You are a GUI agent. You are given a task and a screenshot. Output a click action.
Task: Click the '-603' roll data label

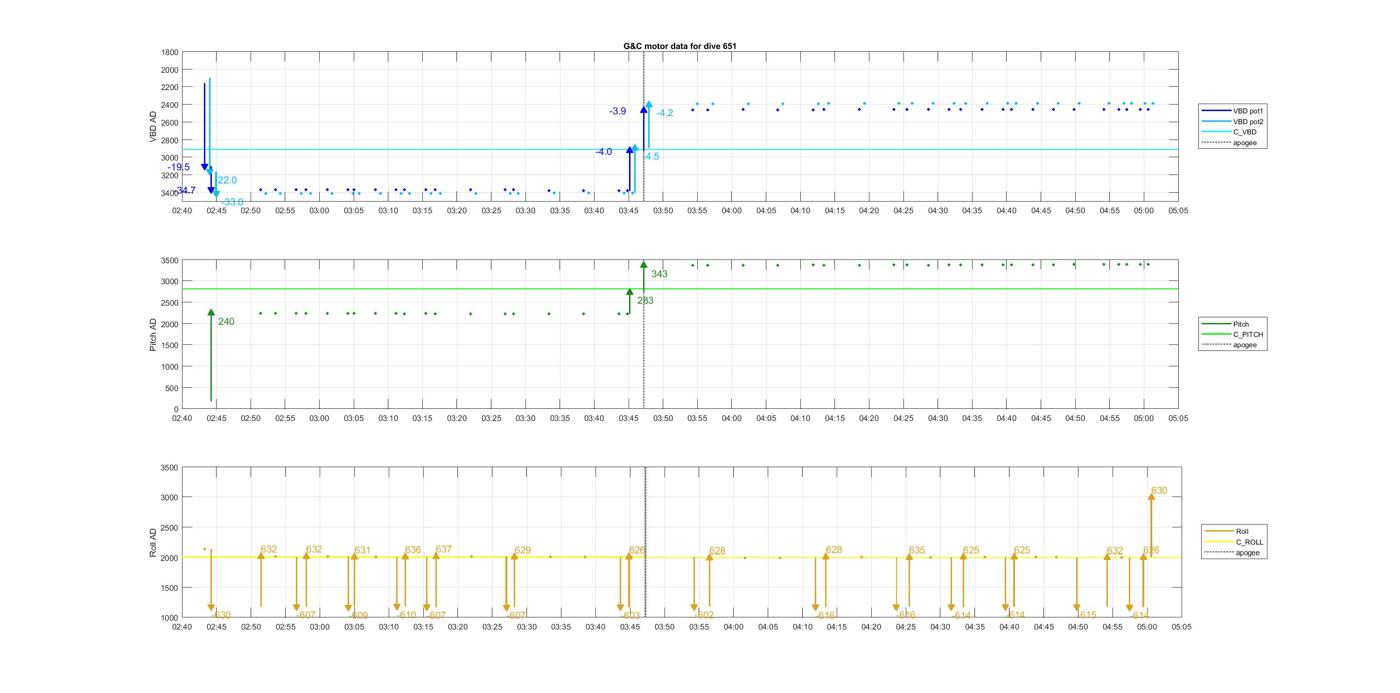(x=630, y=616)
